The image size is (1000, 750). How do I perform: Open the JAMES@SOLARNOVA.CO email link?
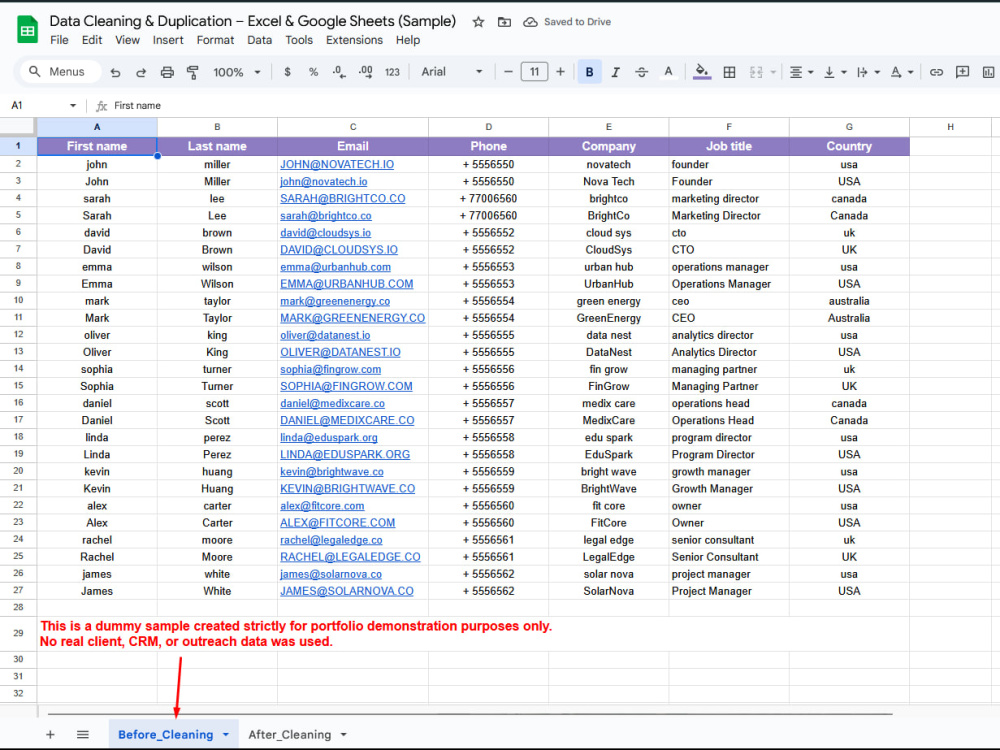pos(347,591)
